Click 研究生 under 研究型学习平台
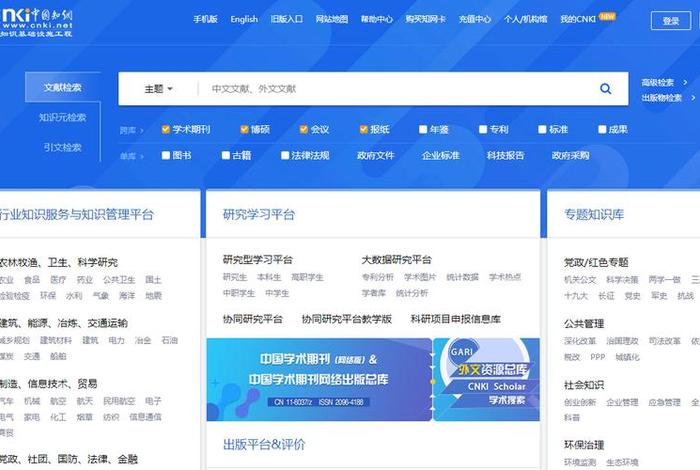Screen dimensions: 700x470 [x=235, y=277]
